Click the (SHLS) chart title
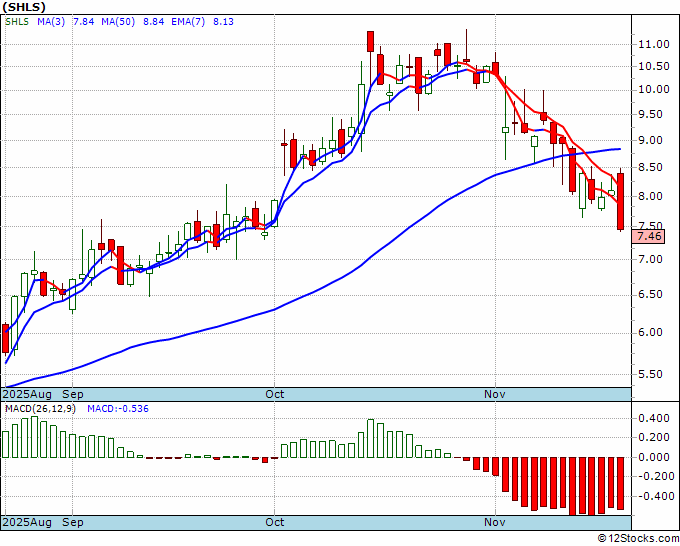This screenshot has height=546, width=680. click(24, 7)
